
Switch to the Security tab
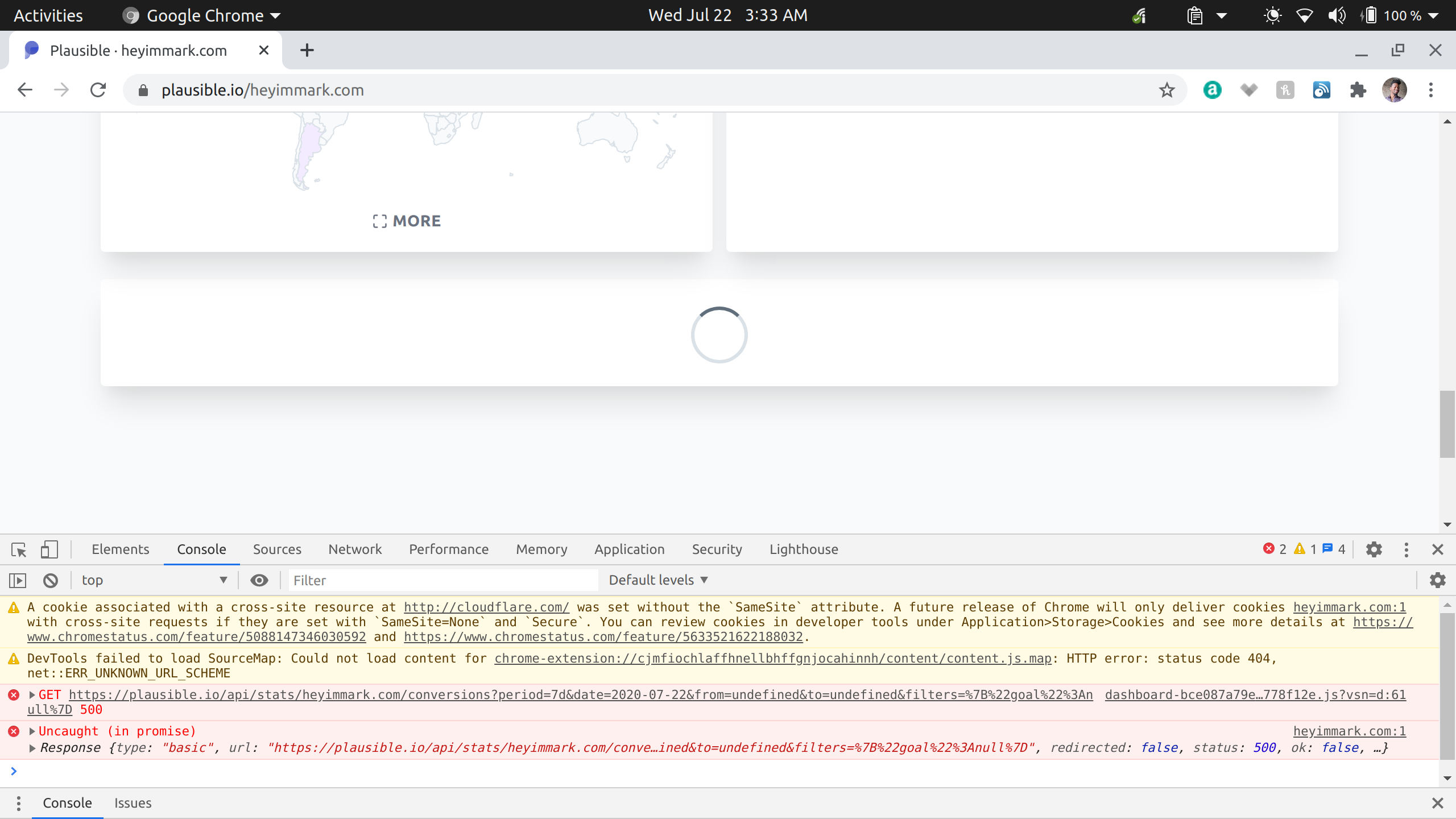pyautogui.click(x=717, y=549)
